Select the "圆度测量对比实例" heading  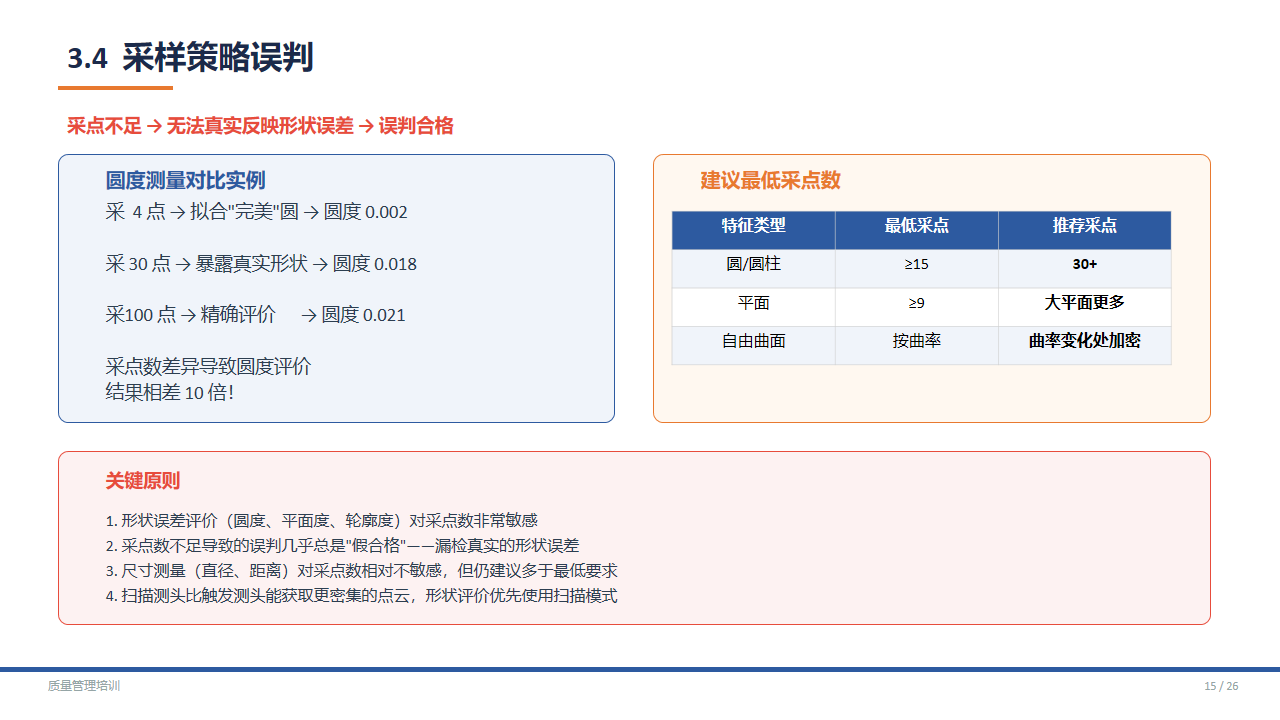coord(185,181)
